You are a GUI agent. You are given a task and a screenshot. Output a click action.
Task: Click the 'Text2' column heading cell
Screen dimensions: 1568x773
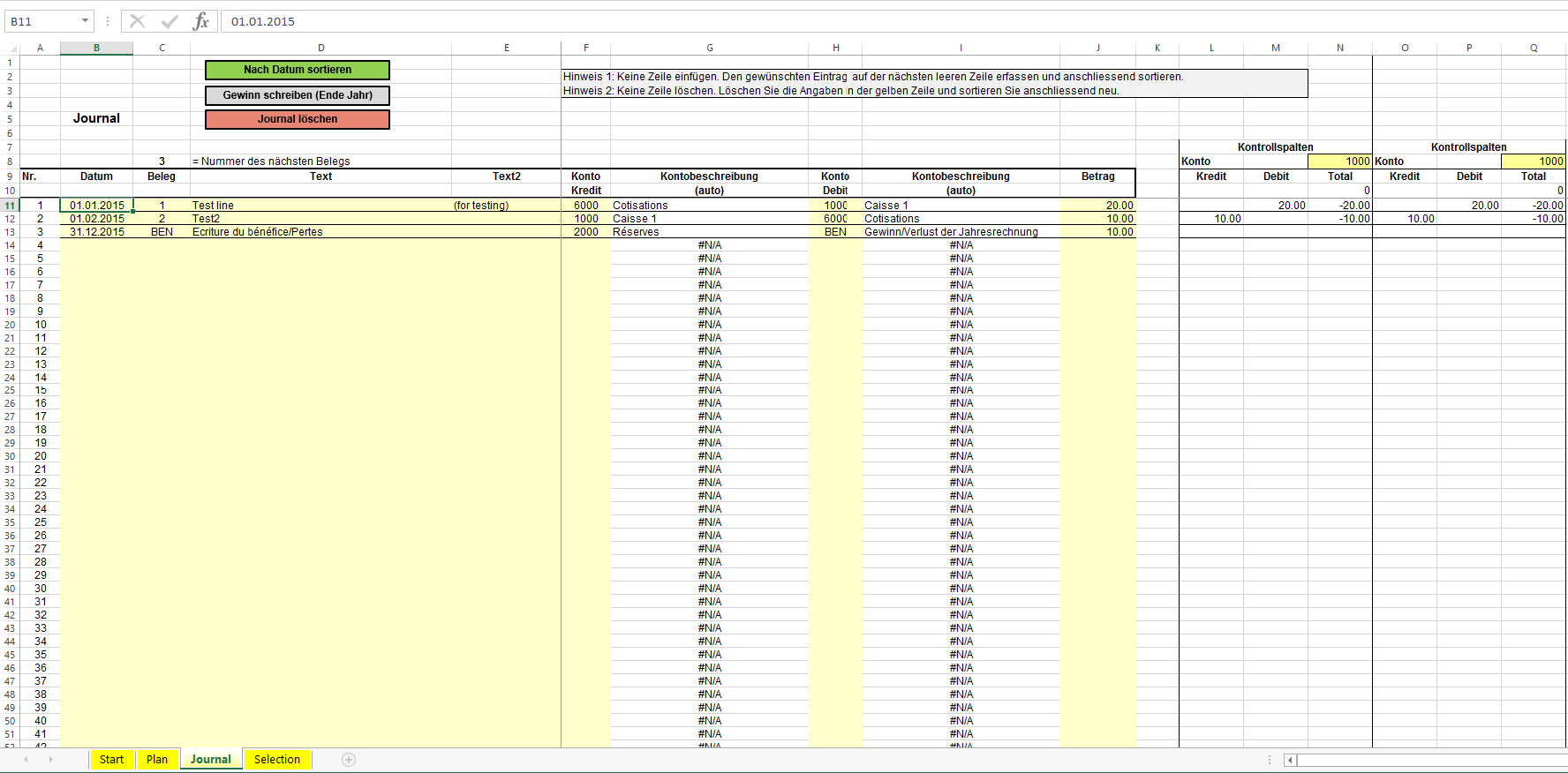[x=506, y=176]
